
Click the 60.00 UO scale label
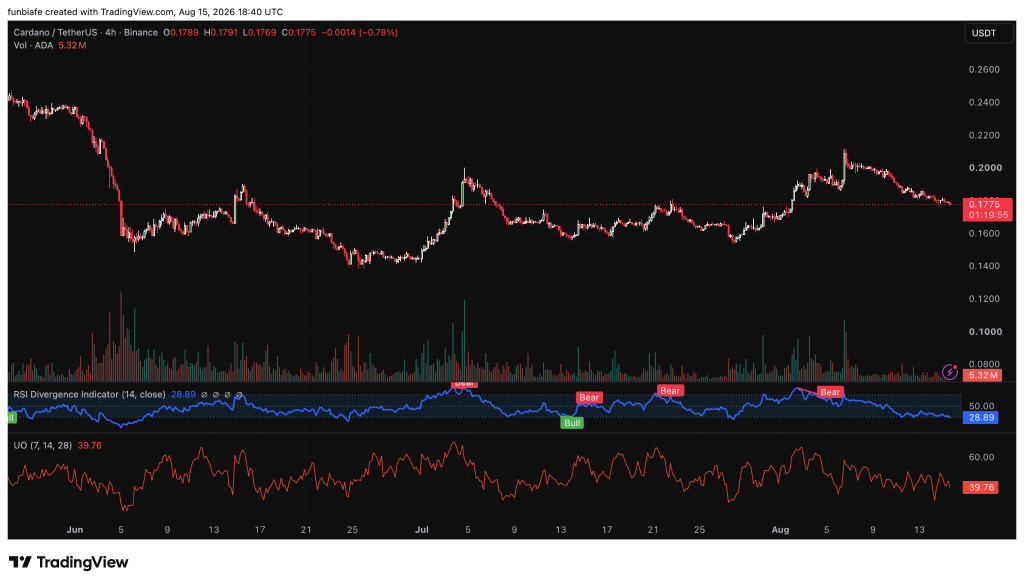pos(982,457)
